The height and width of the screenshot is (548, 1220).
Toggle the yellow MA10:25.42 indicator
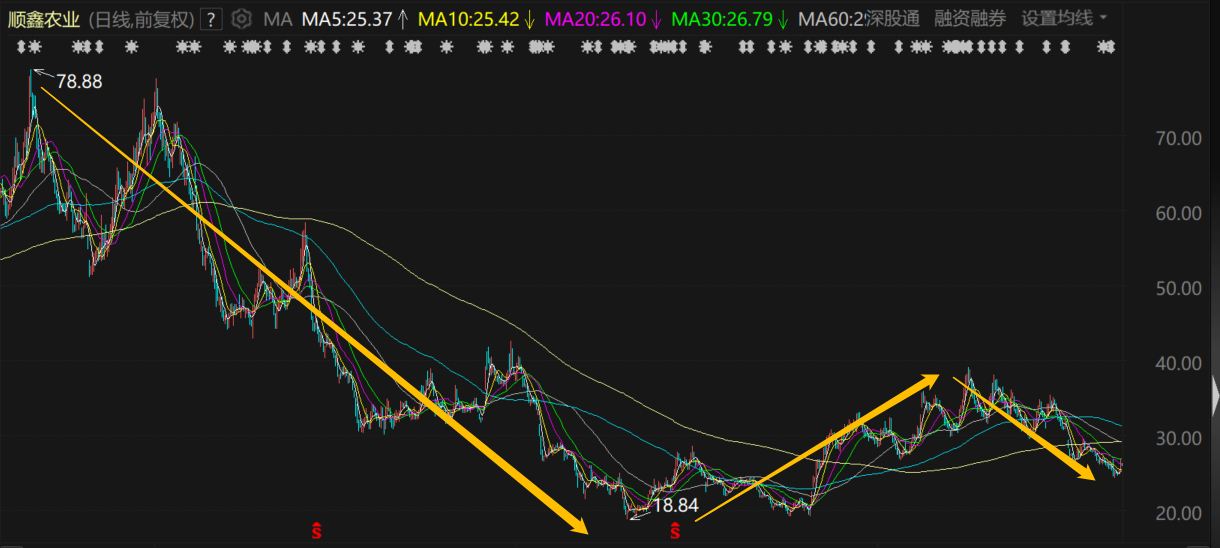468,18
